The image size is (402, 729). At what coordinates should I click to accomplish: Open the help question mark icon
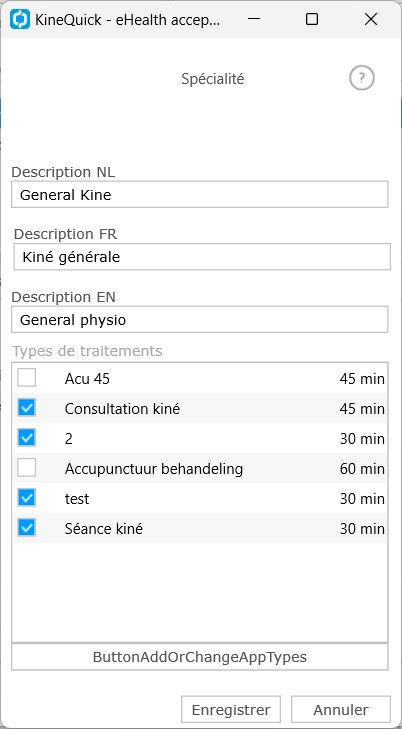pyautogui.click(x=362, y=79)
